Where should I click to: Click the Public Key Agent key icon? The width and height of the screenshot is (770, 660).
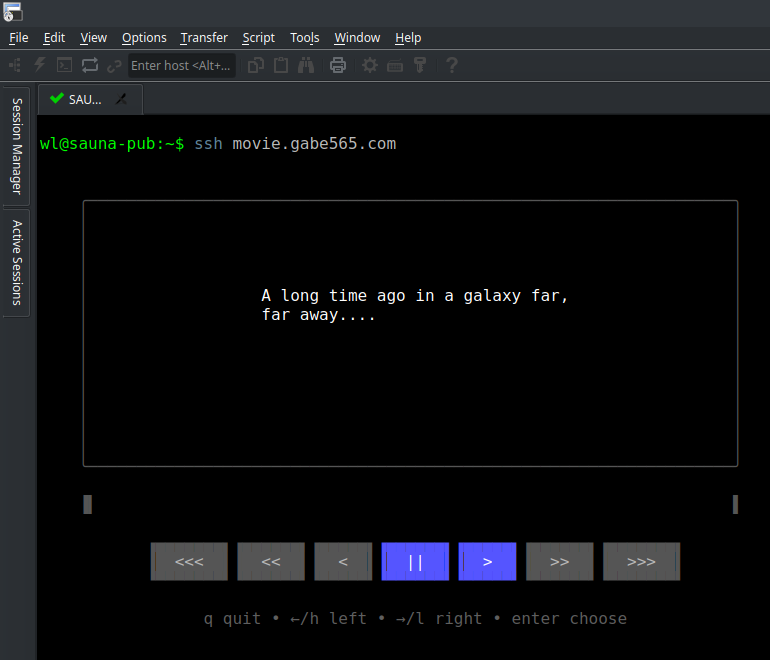(x=420, y=65)
